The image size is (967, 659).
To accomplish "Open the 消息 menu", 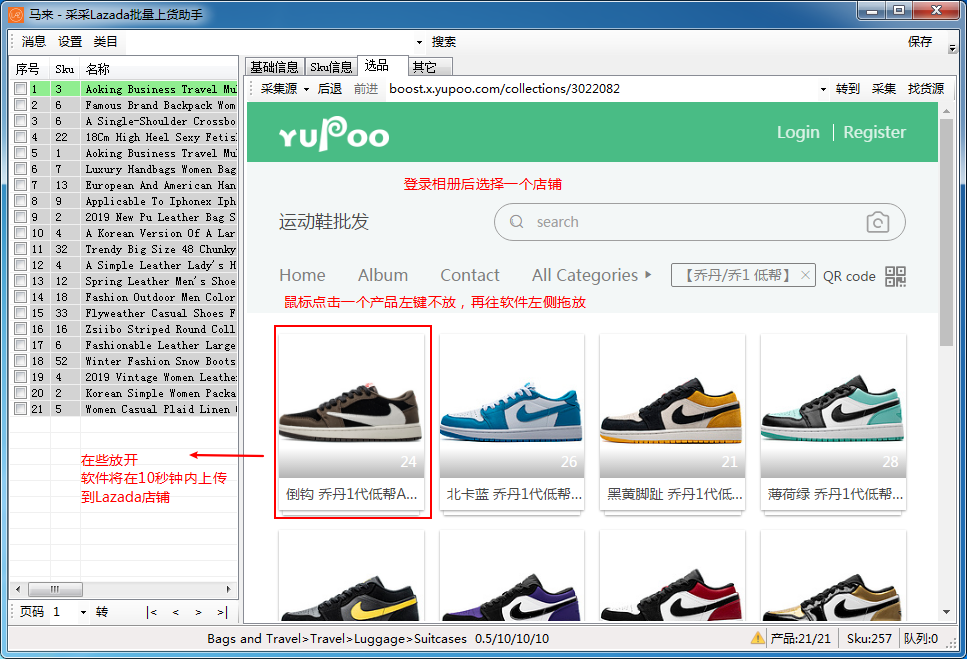I will point(33,41).
